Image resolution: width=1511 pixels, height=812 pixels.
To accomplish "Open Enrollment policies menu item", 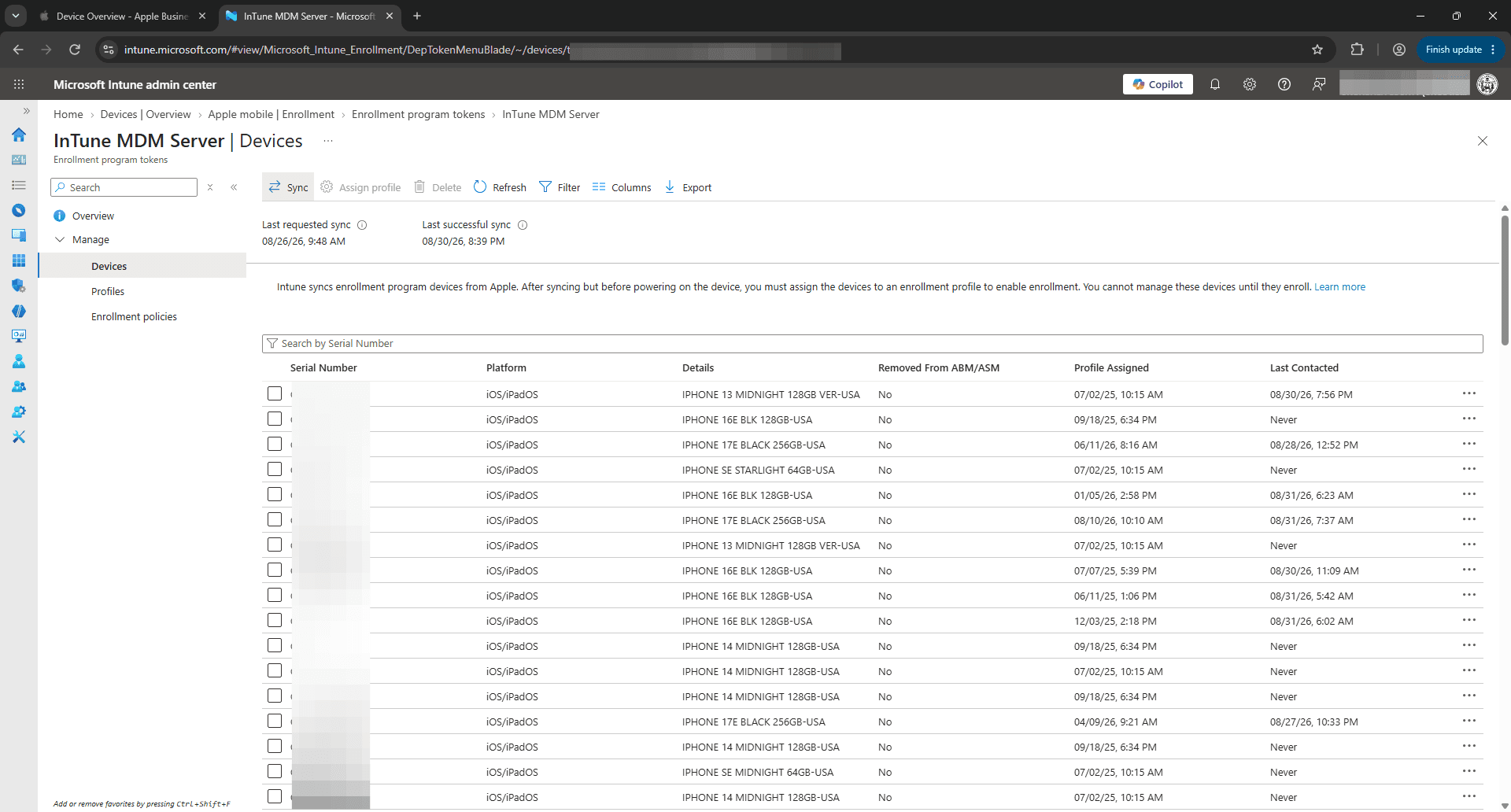I will point(134,316).
